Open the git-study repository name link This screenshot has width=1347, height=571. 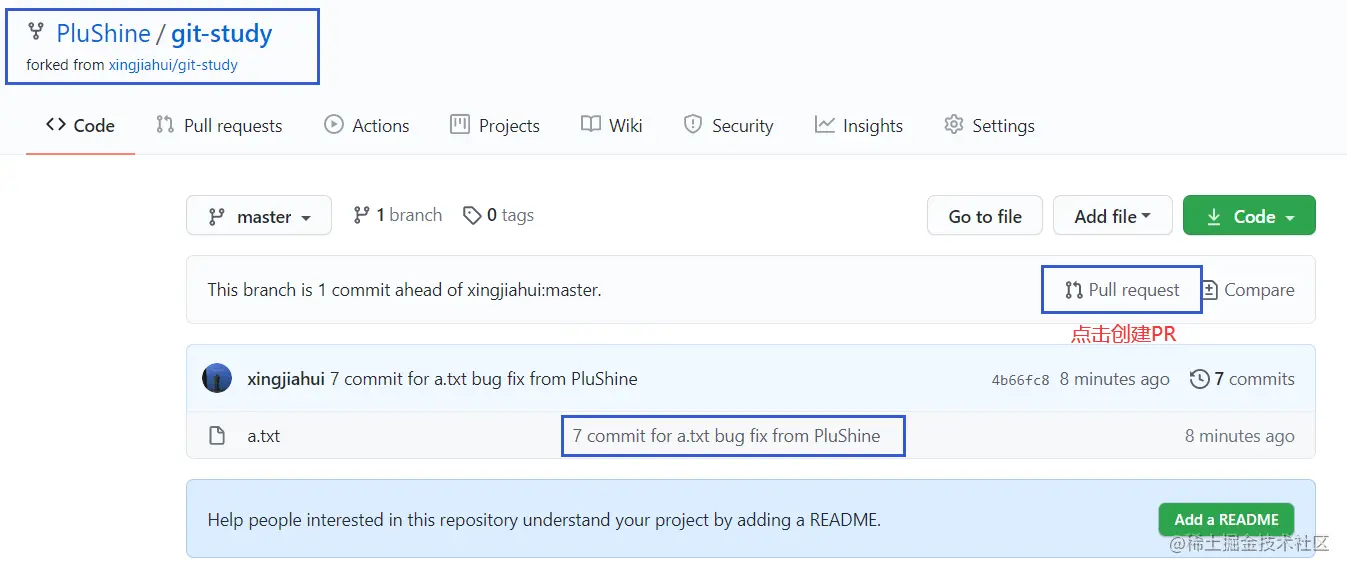[x=221, y=33]
